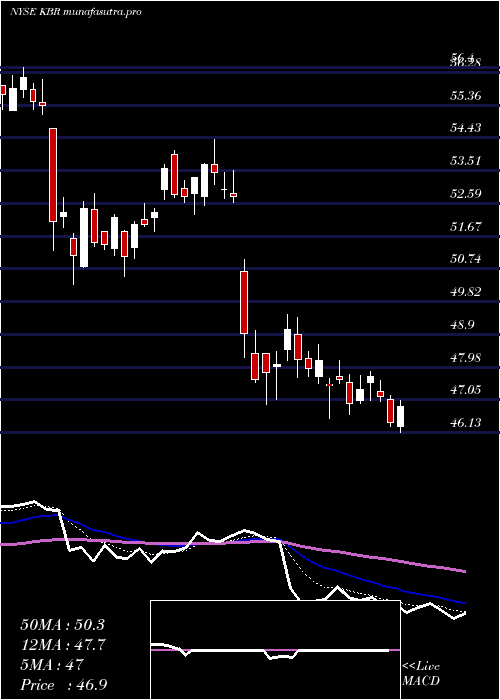Select the 47.98 price axis label
The width and height of the screenshot is (500, 700).
point(465,357)
